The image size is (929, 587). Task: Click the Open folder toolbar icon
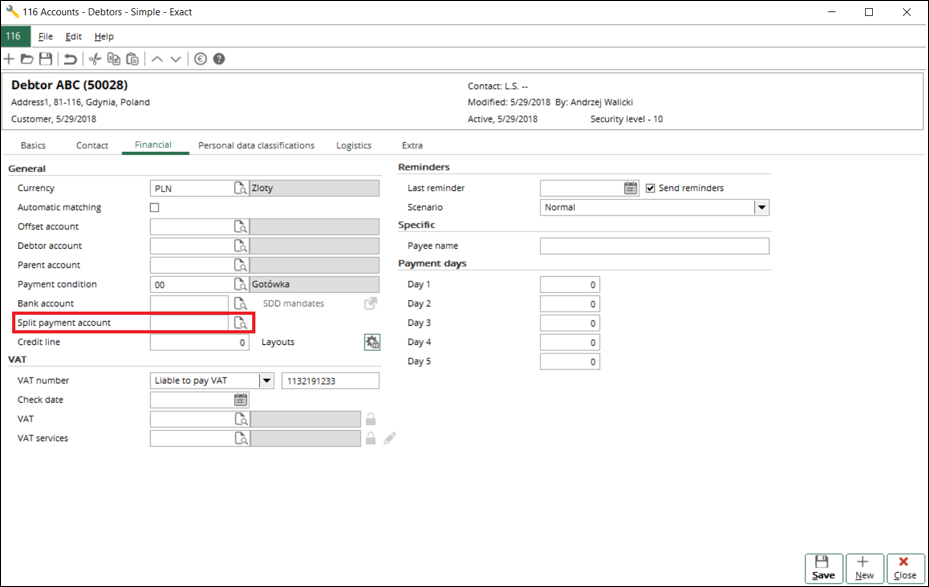(x=27, y=59)
